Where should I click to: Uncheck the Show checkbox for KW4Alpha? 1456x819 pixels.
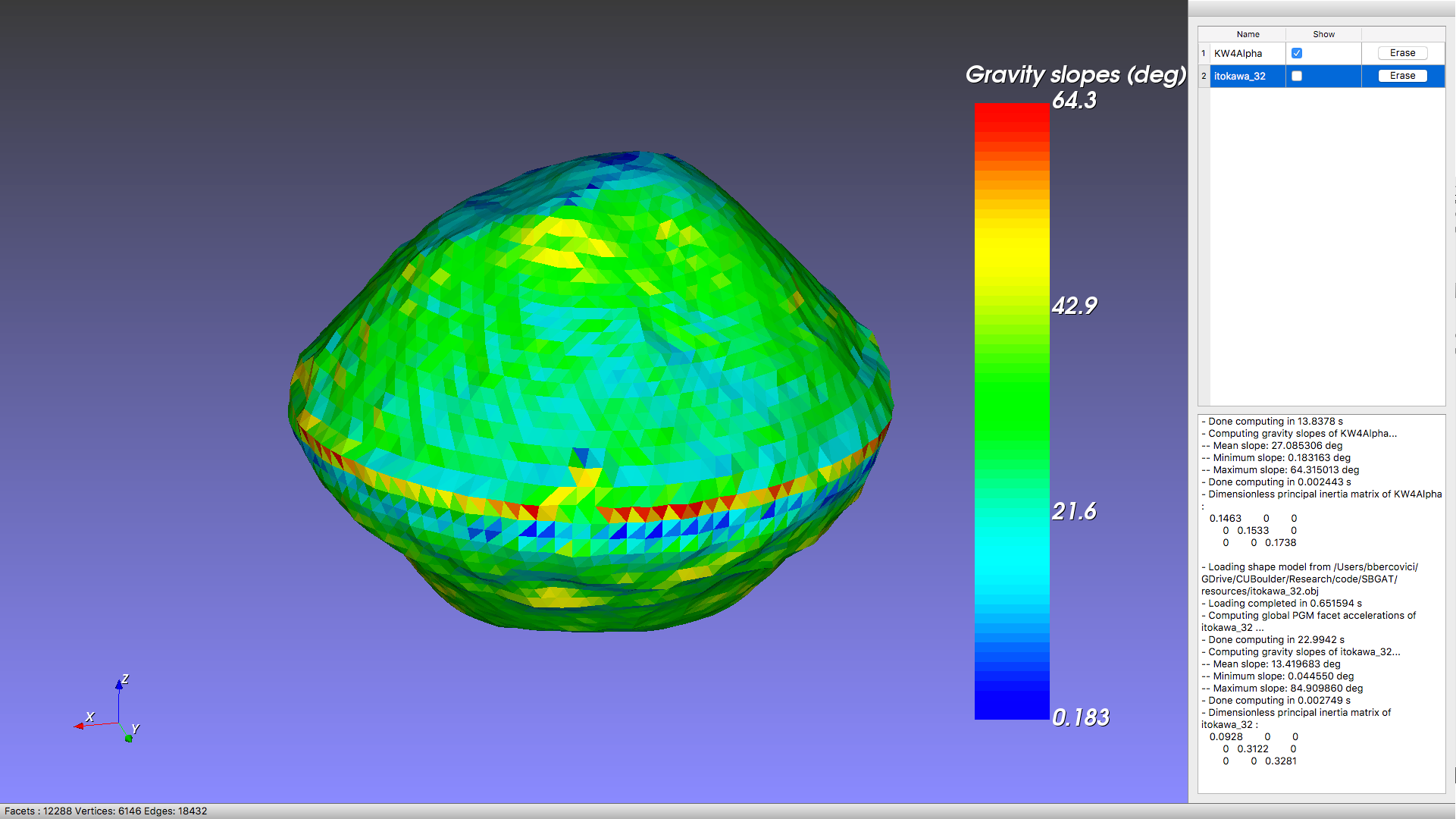click(x=1296, y=53)
